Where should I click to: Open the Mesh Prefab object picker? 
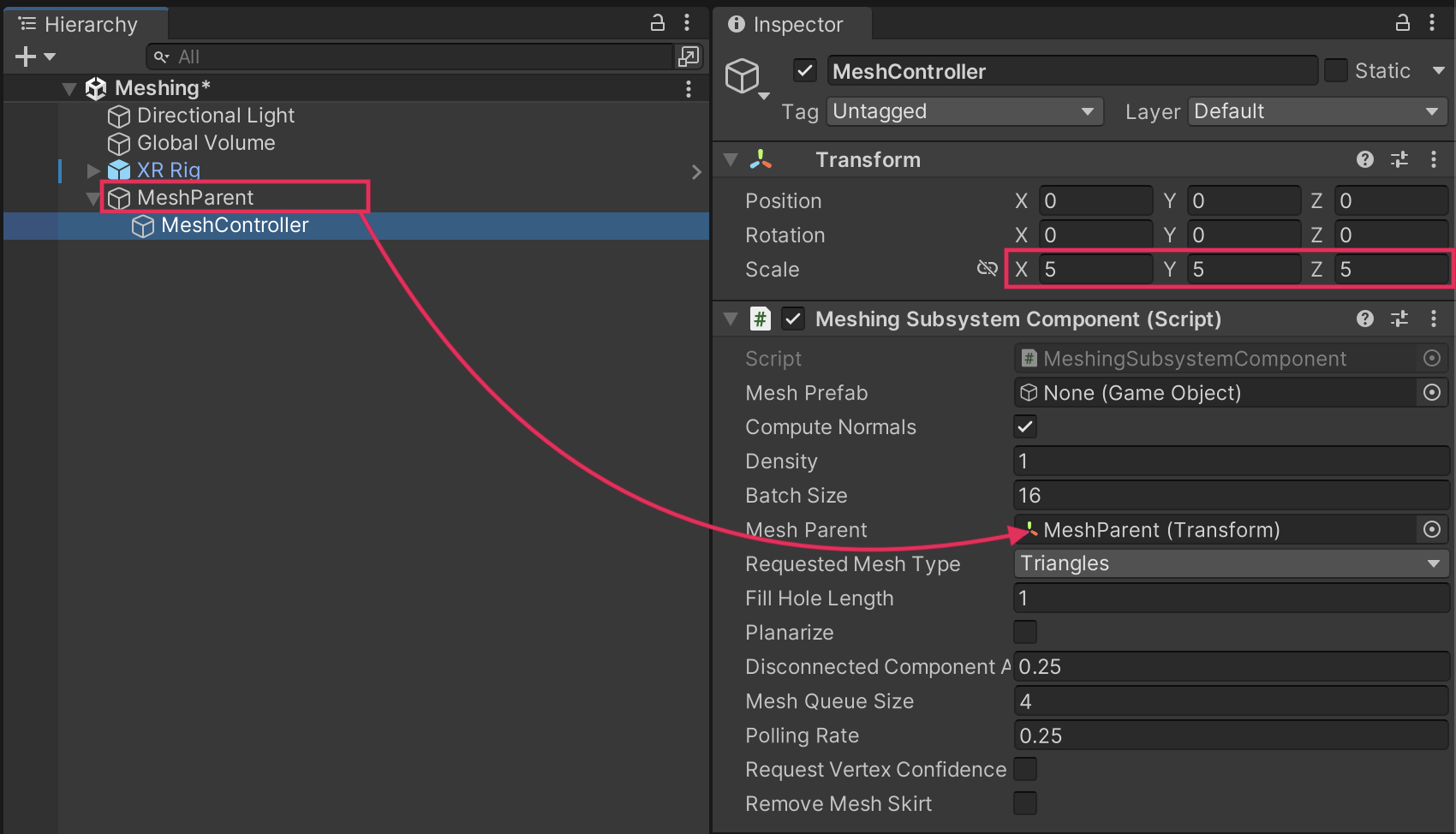(1431, 392)
